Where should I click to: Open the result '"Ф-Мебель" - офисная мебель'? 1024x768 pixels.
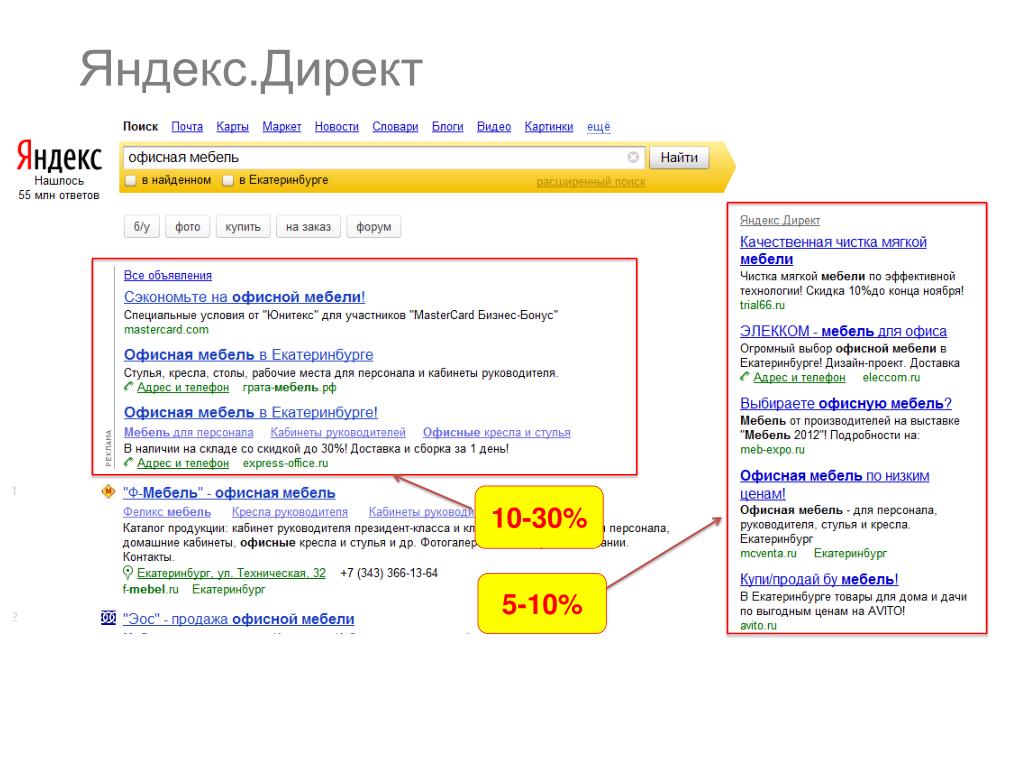[229, 493]
